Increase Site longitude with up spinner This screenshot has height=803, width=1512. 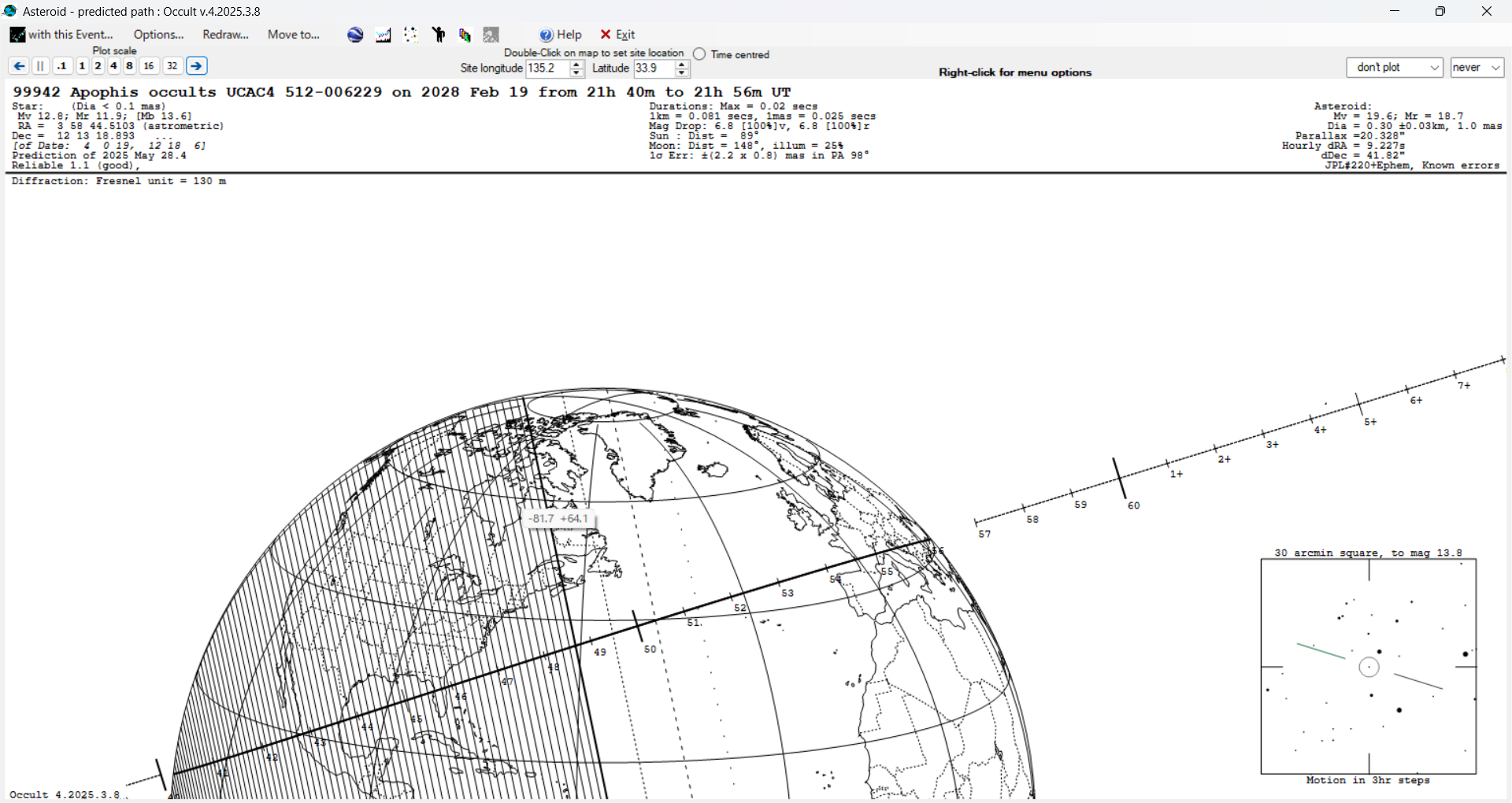(576, 64)
